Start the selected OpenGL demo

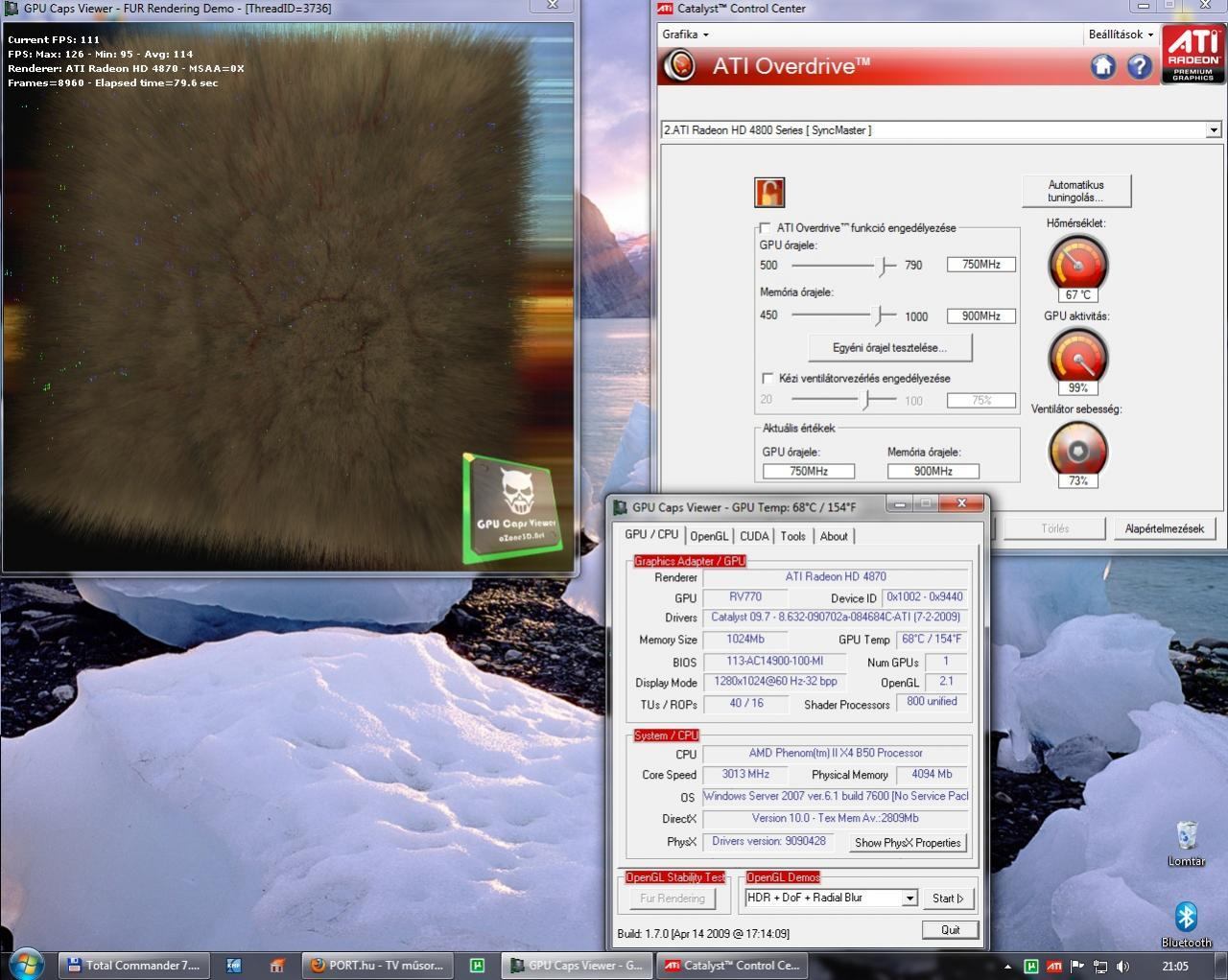(x=949, y=898)
